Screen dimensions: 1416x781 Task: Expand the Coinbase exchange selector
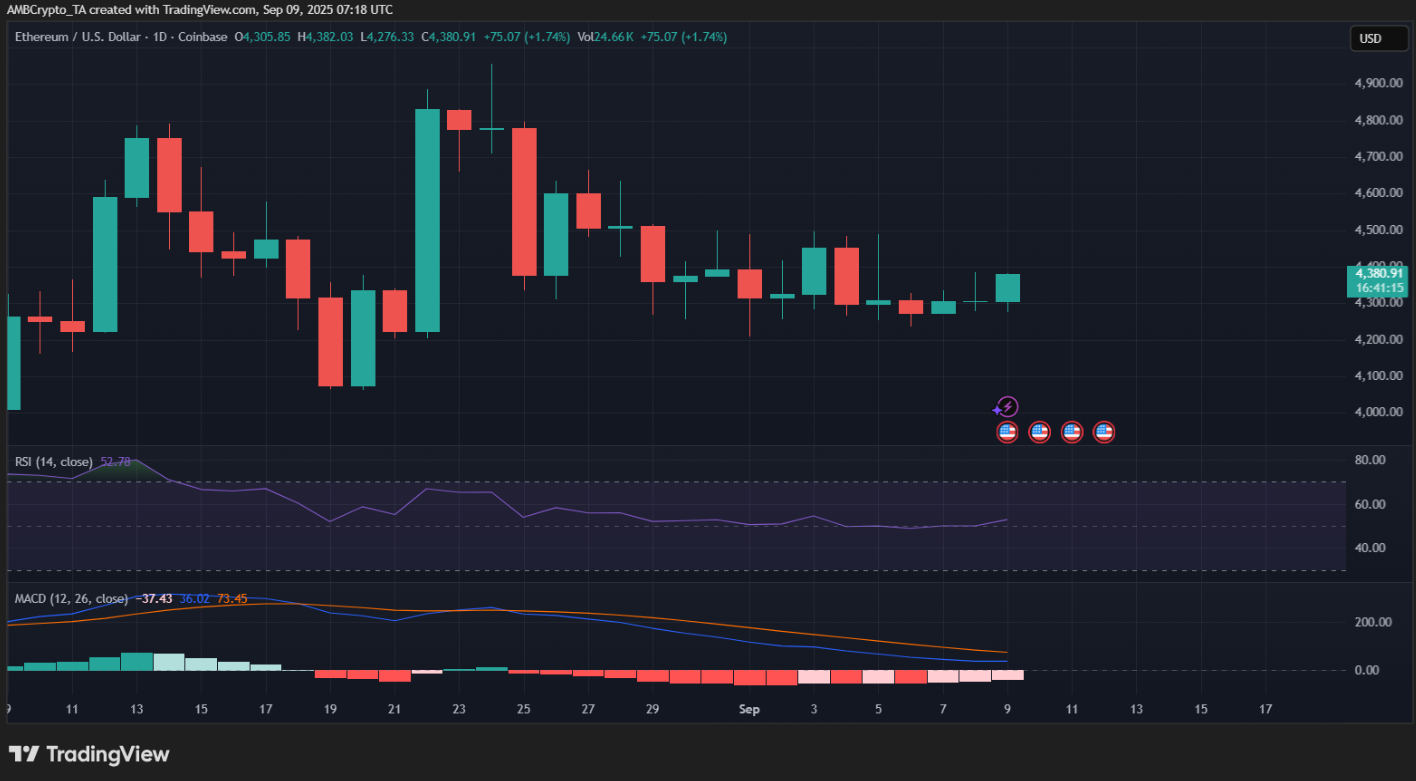coord(202,38)
